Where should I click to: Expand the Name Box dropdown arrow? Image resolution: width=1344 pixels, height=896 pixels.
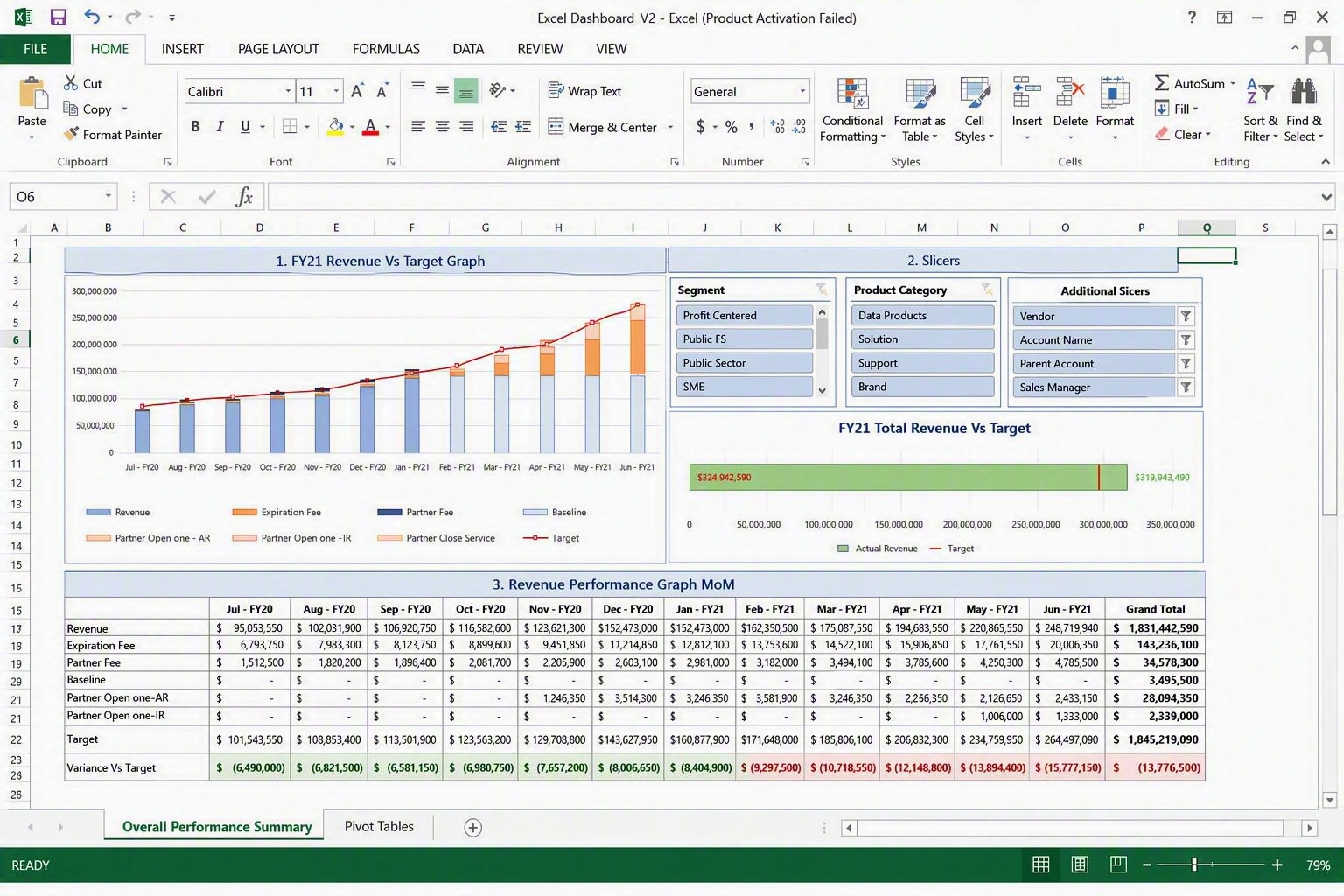tap(108, 197)
